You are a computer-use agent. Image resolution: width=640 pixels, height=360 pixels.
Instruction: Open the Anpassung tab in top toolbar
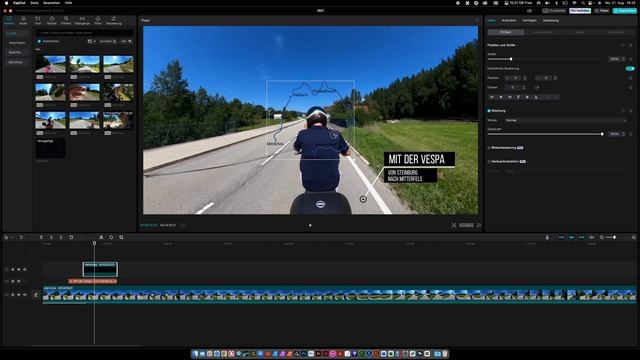(x=114, y=20)
